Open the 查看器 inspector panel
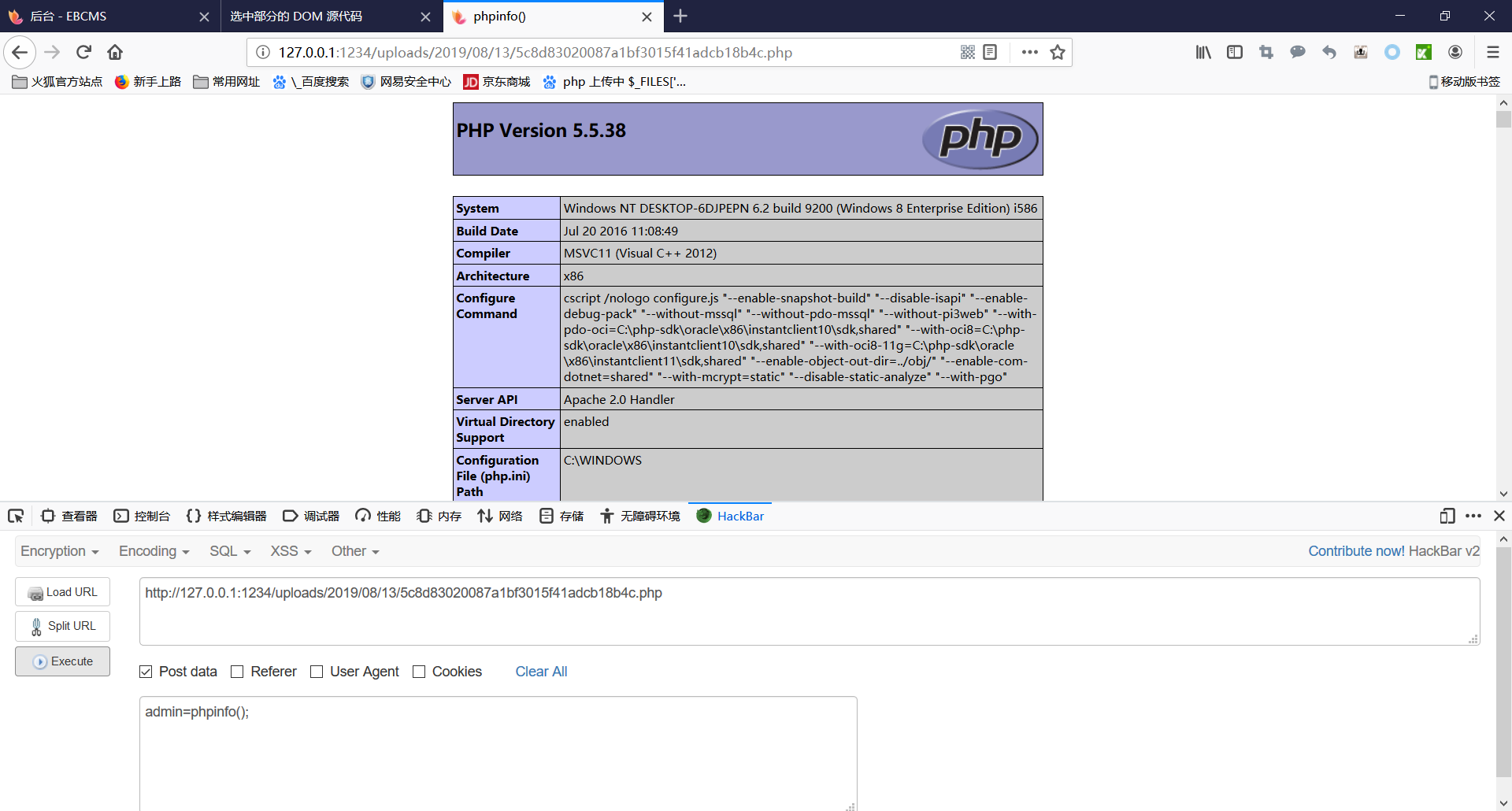This screenshot has width=1512, height=811. click(x=69, y=516)
